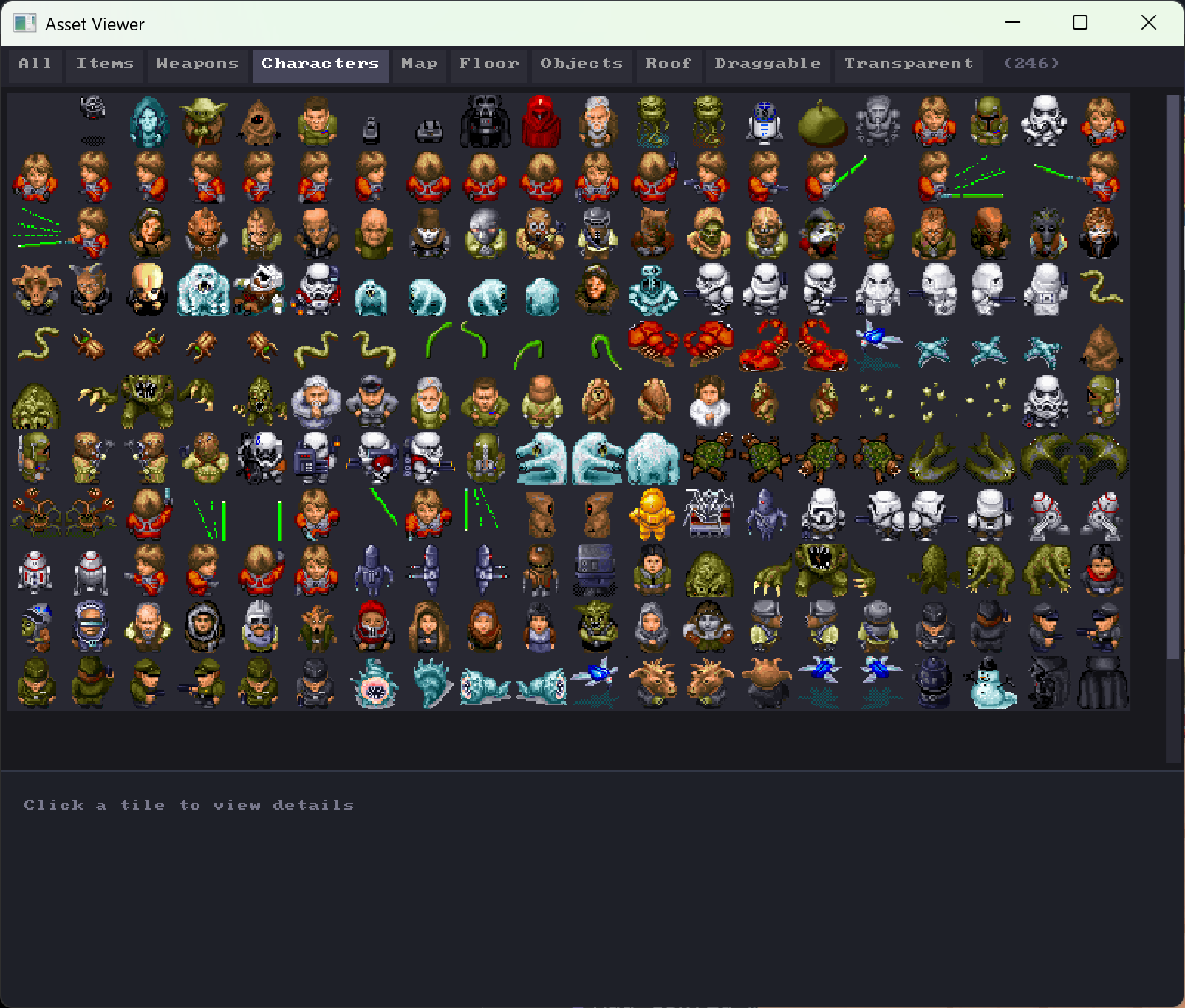This screenshot has width=1185, height=1008.
Task: Select the thin grey assassin droid sprite
Action: (x=765, y=514)
